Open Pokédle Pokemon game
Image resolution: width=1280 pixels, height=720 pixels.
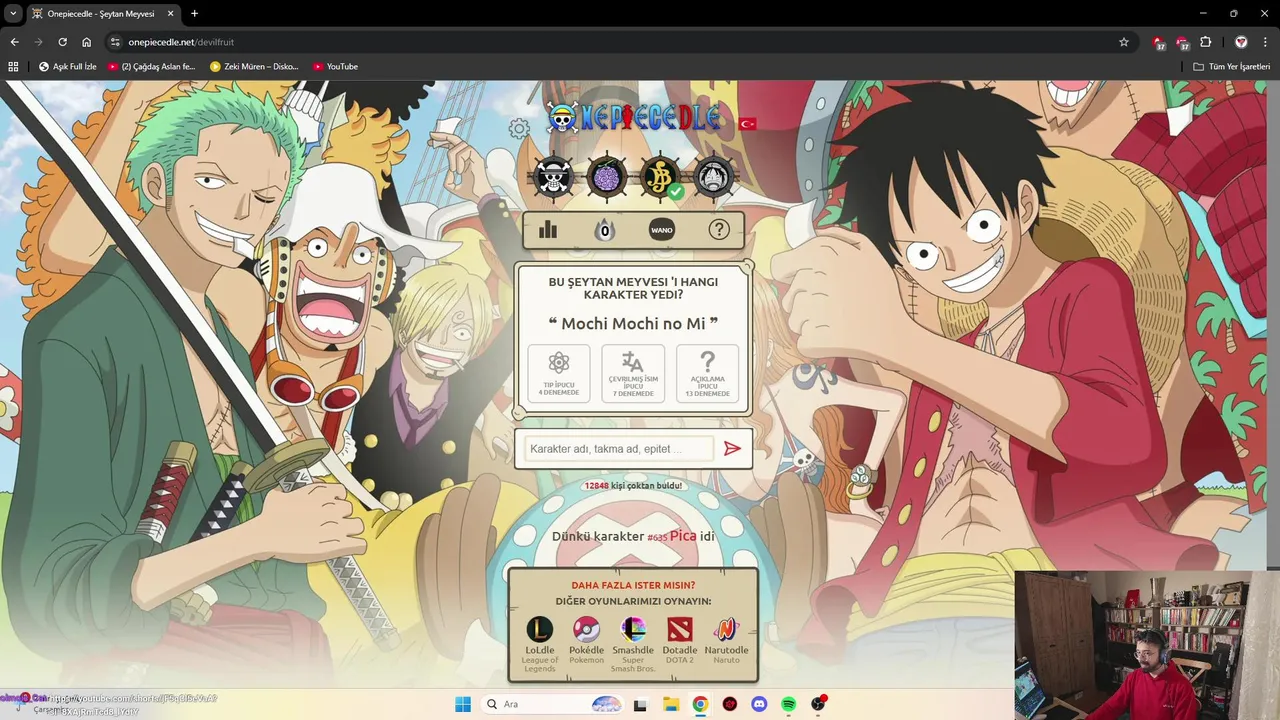pos(587,641)
